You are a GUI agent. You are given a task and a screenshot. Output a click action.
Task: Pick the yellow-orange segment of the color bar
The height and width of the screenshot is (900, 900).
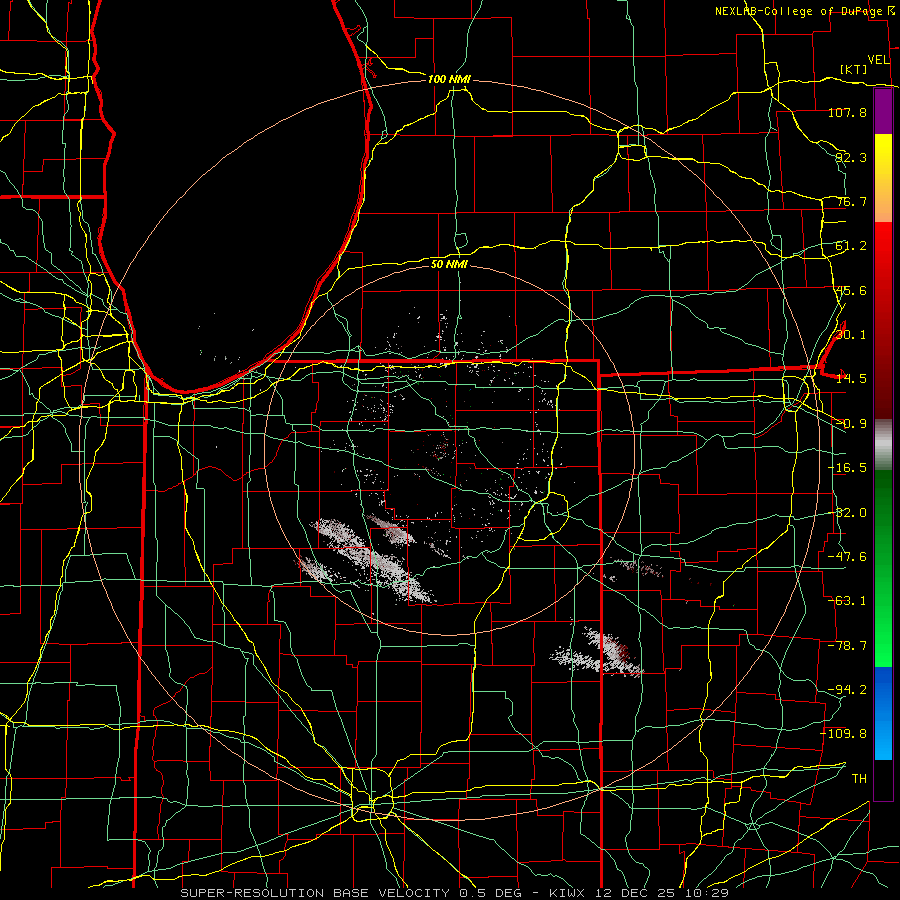[883, 178]
